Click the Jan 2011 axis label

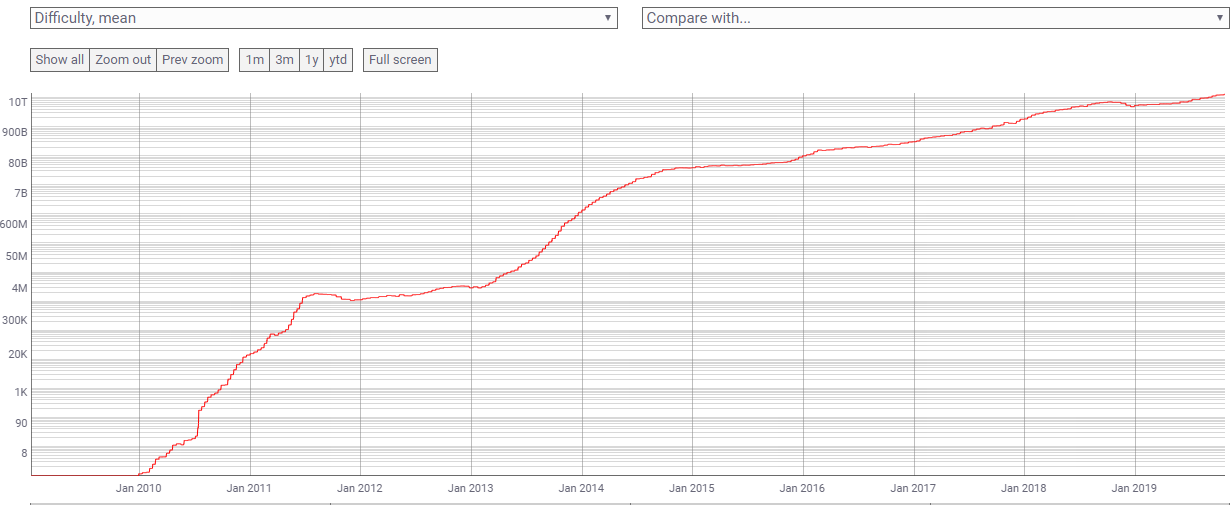pyautogui.click(x=249, y=488)
